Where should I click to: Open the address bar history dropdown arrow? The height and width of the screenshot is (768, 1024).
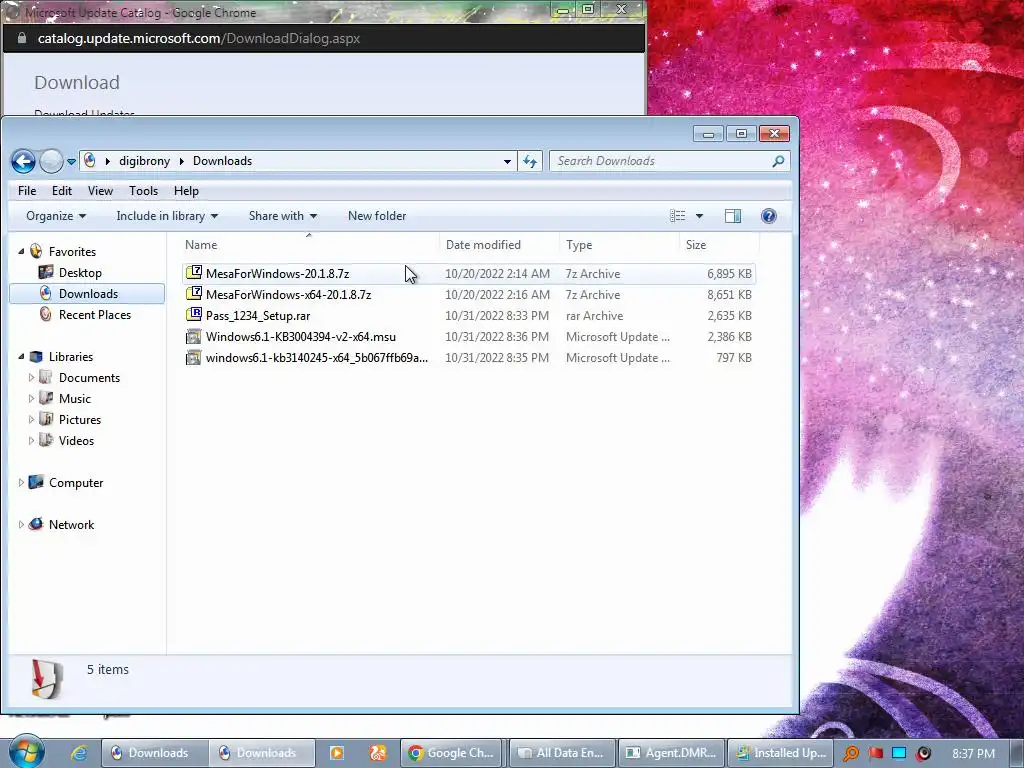[507, 161]
